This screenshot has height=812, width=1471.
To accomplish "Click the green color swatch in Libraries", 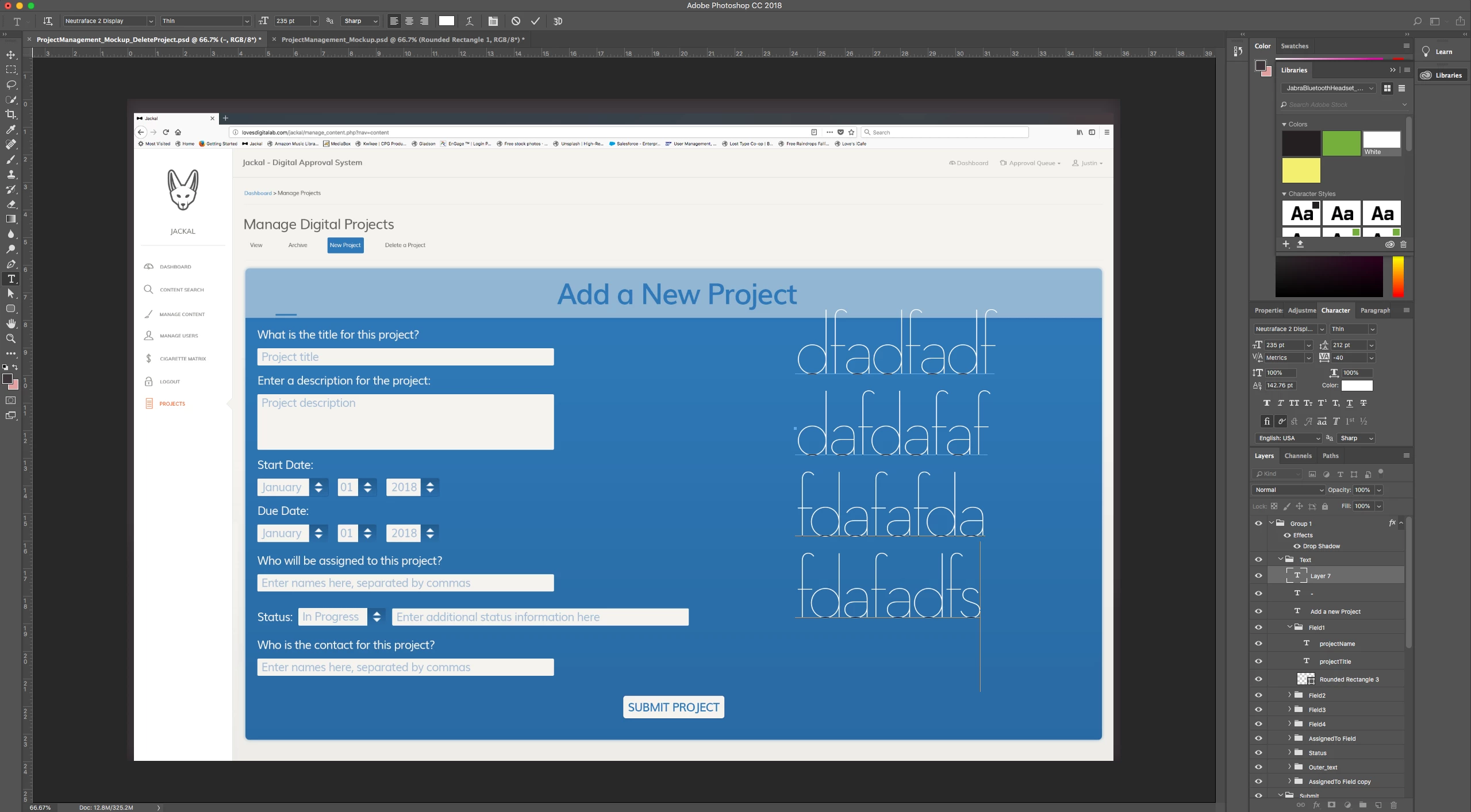I will pyautogui.click(x=1341, y=143).
